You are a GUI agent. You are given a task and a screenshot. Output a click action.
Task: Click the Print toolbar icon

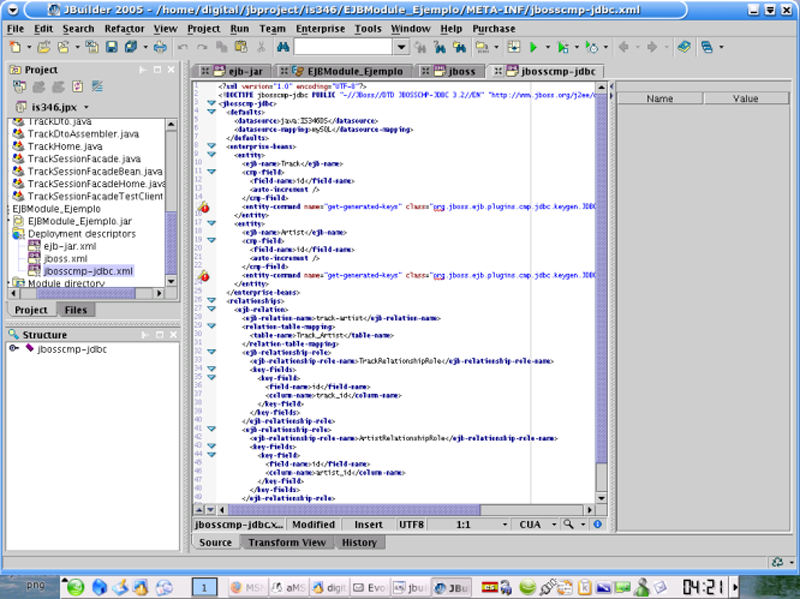click(x=160, y=47)
